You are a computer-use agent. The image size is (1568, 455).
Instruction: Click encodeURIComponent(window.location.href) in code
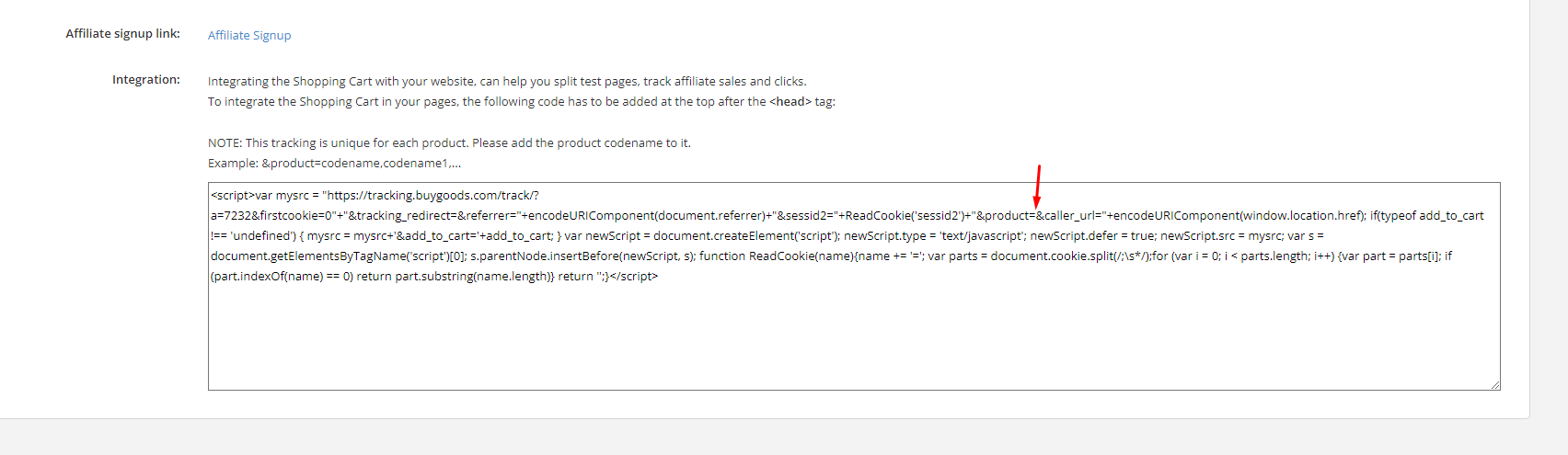[1238, 216]
